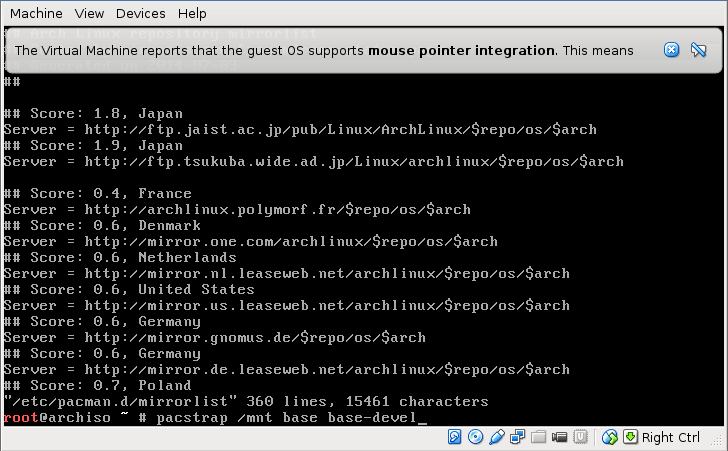Click the mouse integration status icon
This screenshot has width=728, height=451.
coord(610,437)
